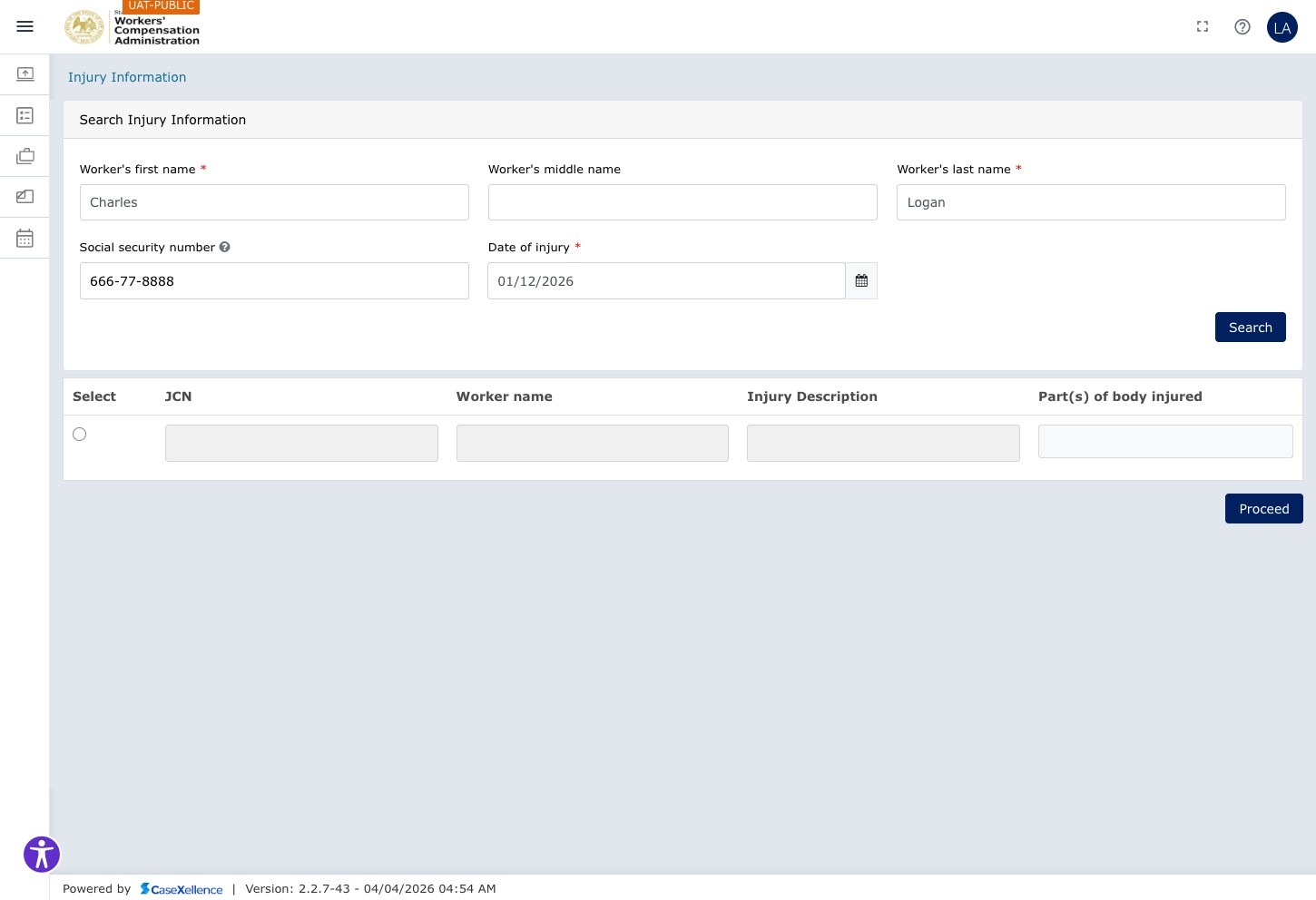Toggle fullscreen mode icon
Image resolution: width=1316 pixels, height=900 pixels.
click(1203, 27)
